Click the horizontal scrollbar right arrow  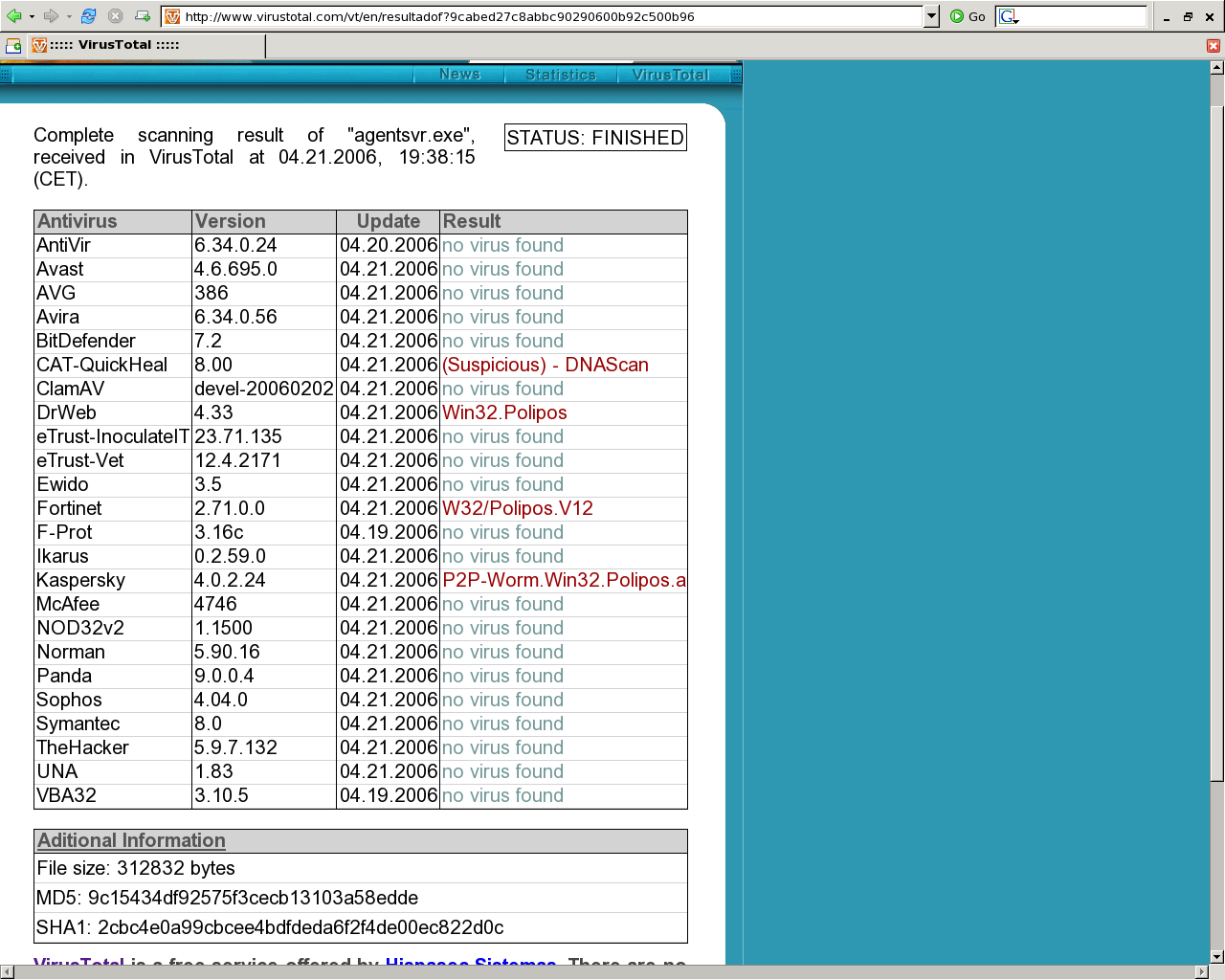(1202, 972)
